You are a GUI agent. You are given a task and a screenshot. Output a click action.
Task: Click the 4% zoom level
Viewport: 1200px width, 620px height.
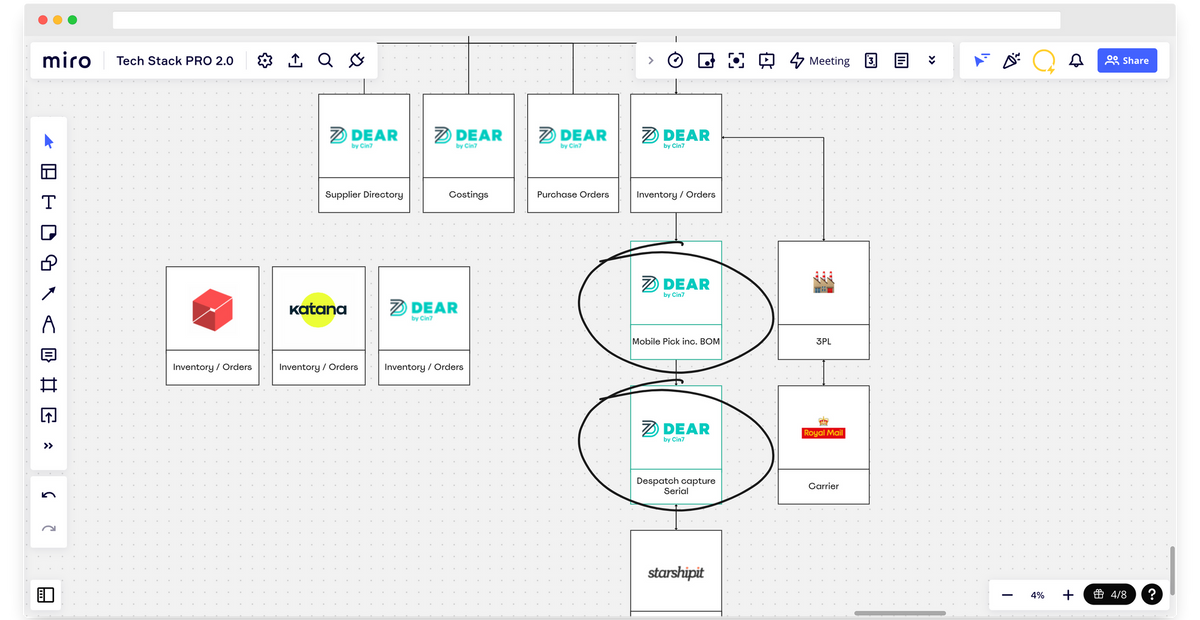coord(1038,595)
